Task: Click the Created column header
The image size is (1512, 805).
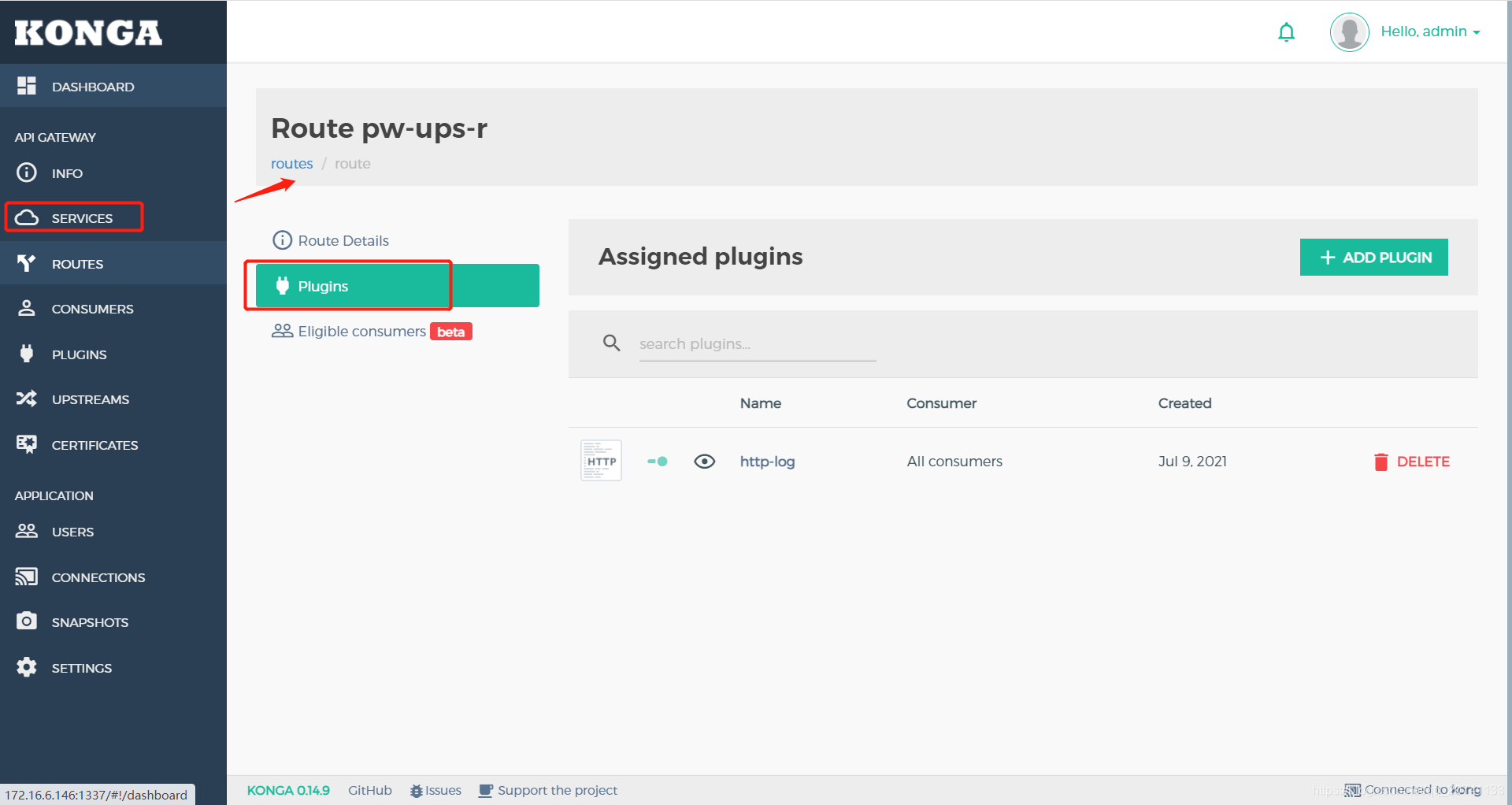Action: pos(1184,403)
